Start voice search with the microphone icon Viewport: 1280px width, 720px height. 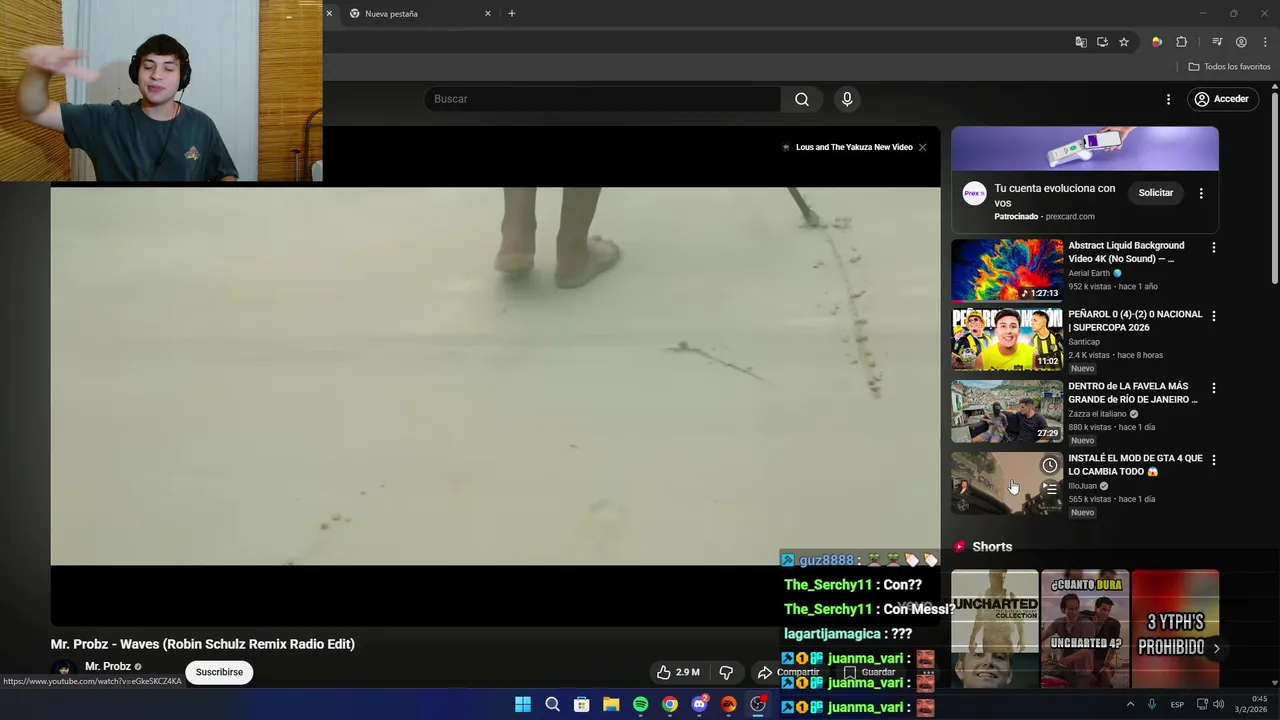point(847,99)
